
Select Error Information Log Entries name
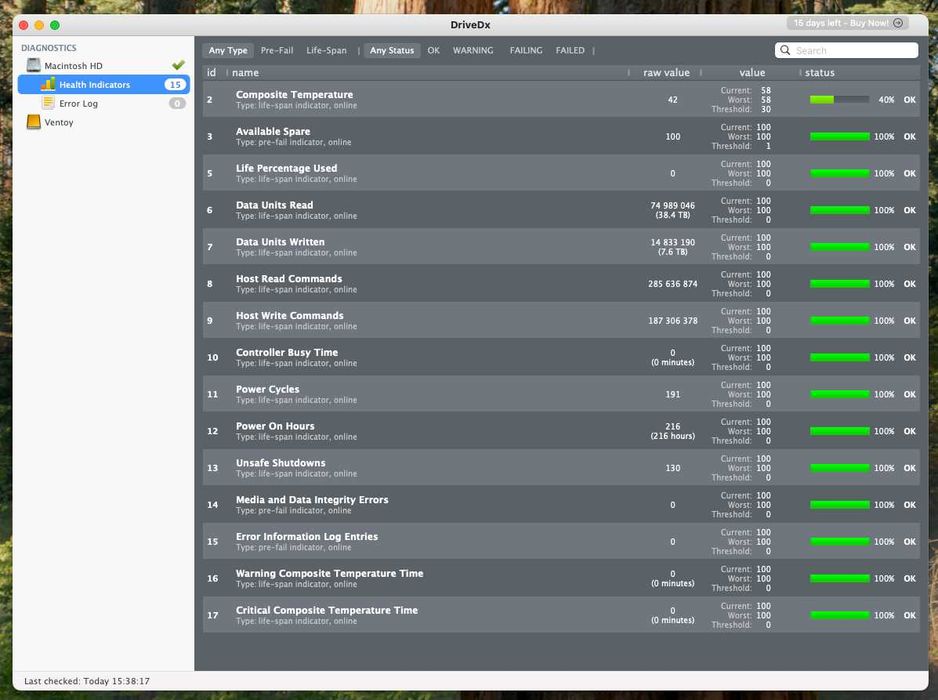307,536
